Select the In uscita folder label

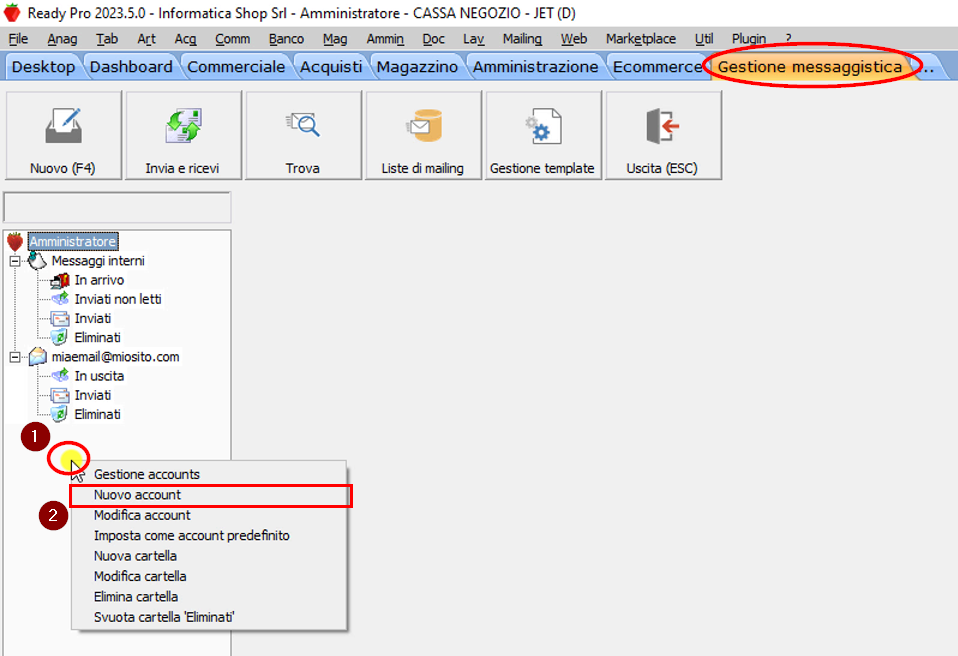100,376
